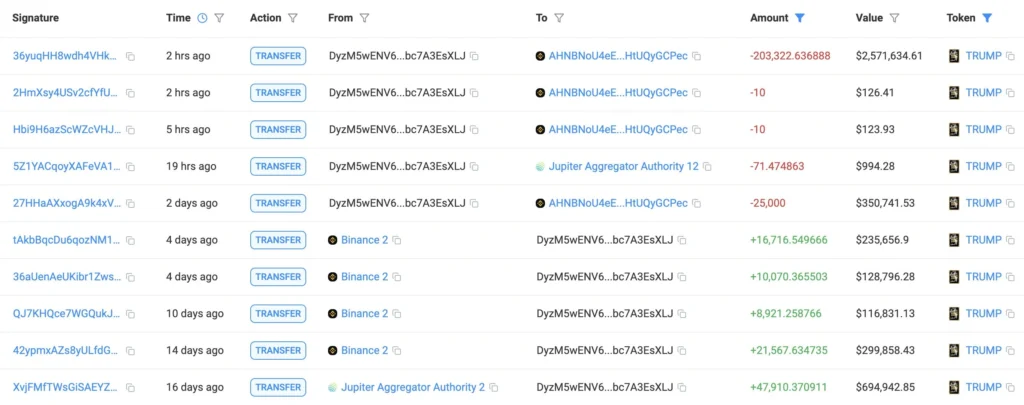Open the Jupiter Aggregator Authority 12 account link
This screenshot has height=405, width=1024.
623,167
